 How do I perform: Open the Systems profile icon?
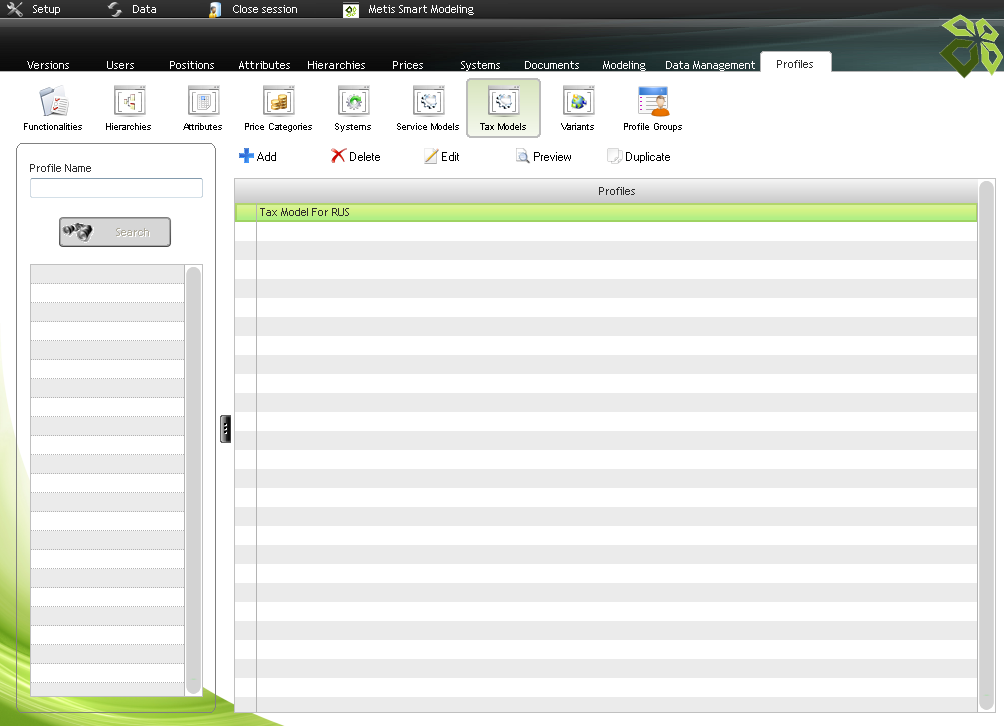pyautogui.click(x=353, y=108)
